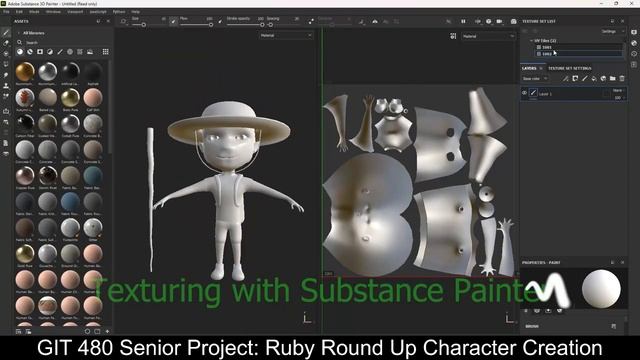Add mask icon in Layers toolbar
Image resolution: width=640 pixels, height=360 pixels.
(x=575, y=78)
